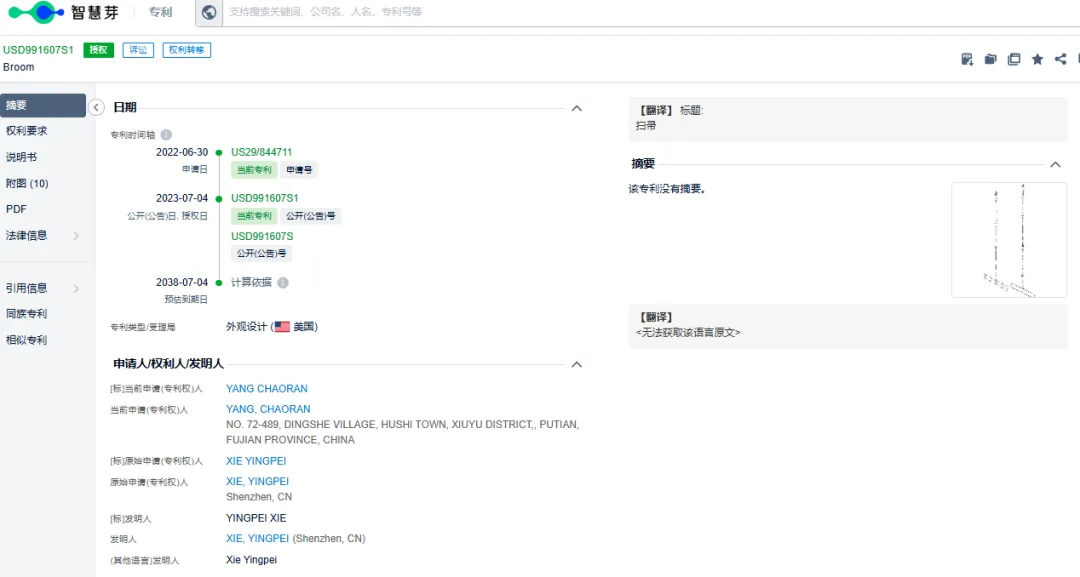Open the 说明书 sidebar tab
This screenshot has height=577, width=1080.
pyautogui.click(x=21, y=157)
